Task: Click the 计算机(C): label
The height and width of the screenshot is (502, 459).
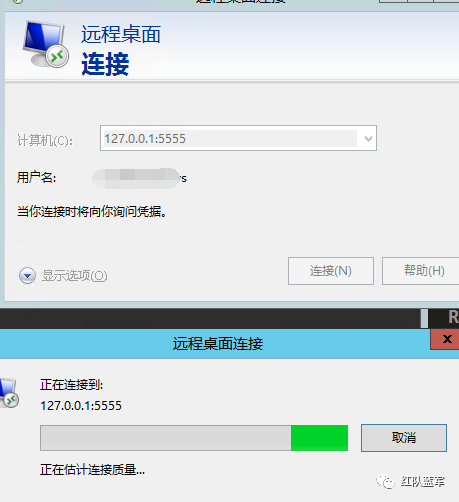Action: (x=45, y=140)
